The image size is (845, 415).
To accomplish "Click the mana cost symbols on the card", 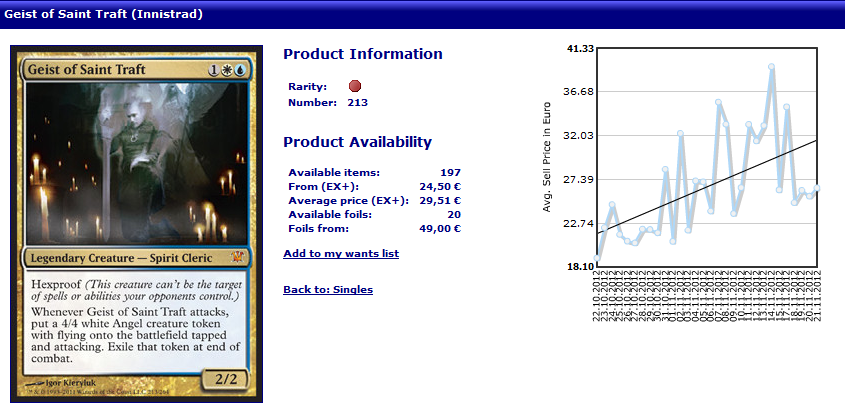I will tap(226, 70).
